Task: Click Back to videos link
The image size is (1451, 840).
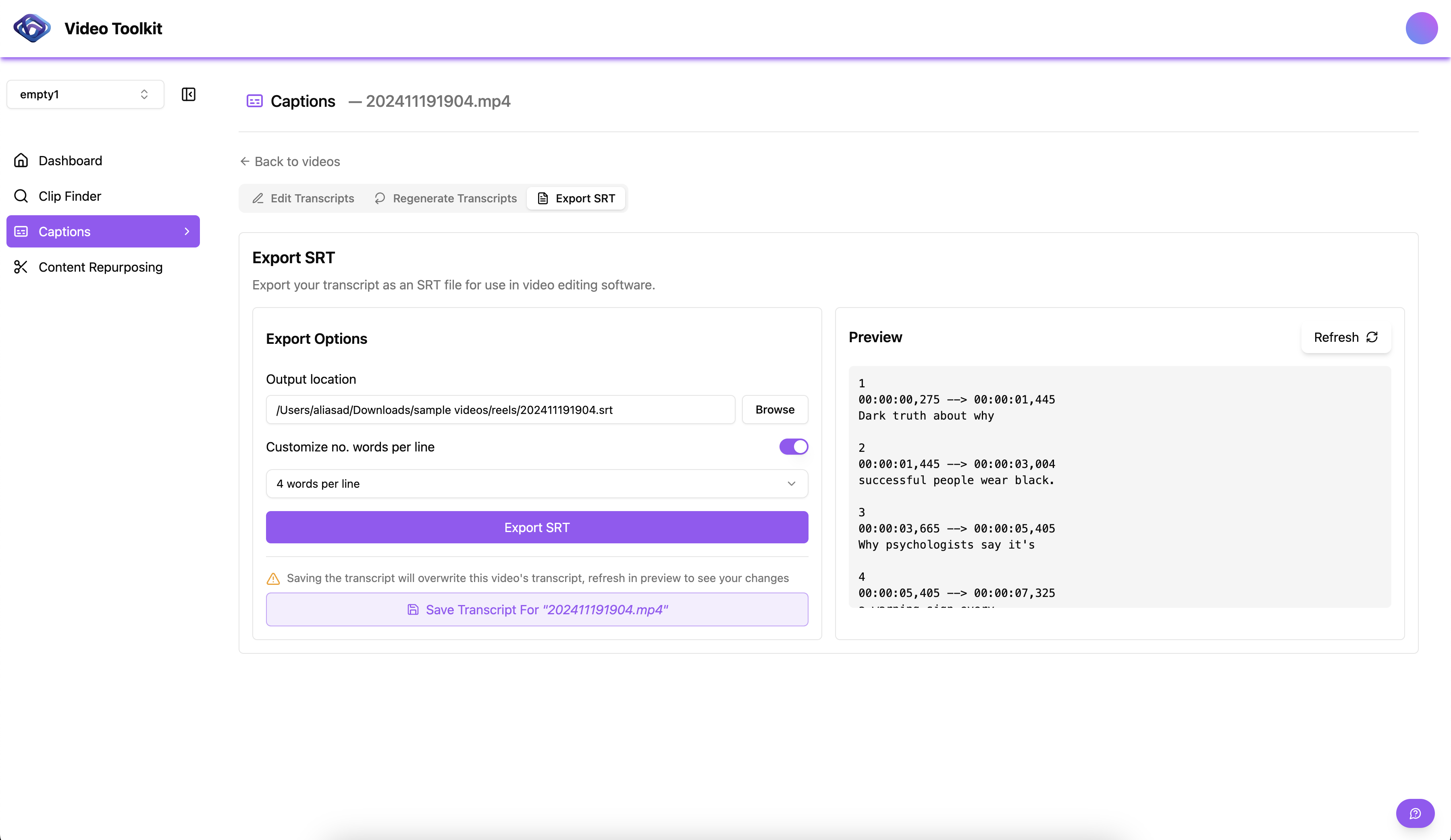Action: pos(290,162)
